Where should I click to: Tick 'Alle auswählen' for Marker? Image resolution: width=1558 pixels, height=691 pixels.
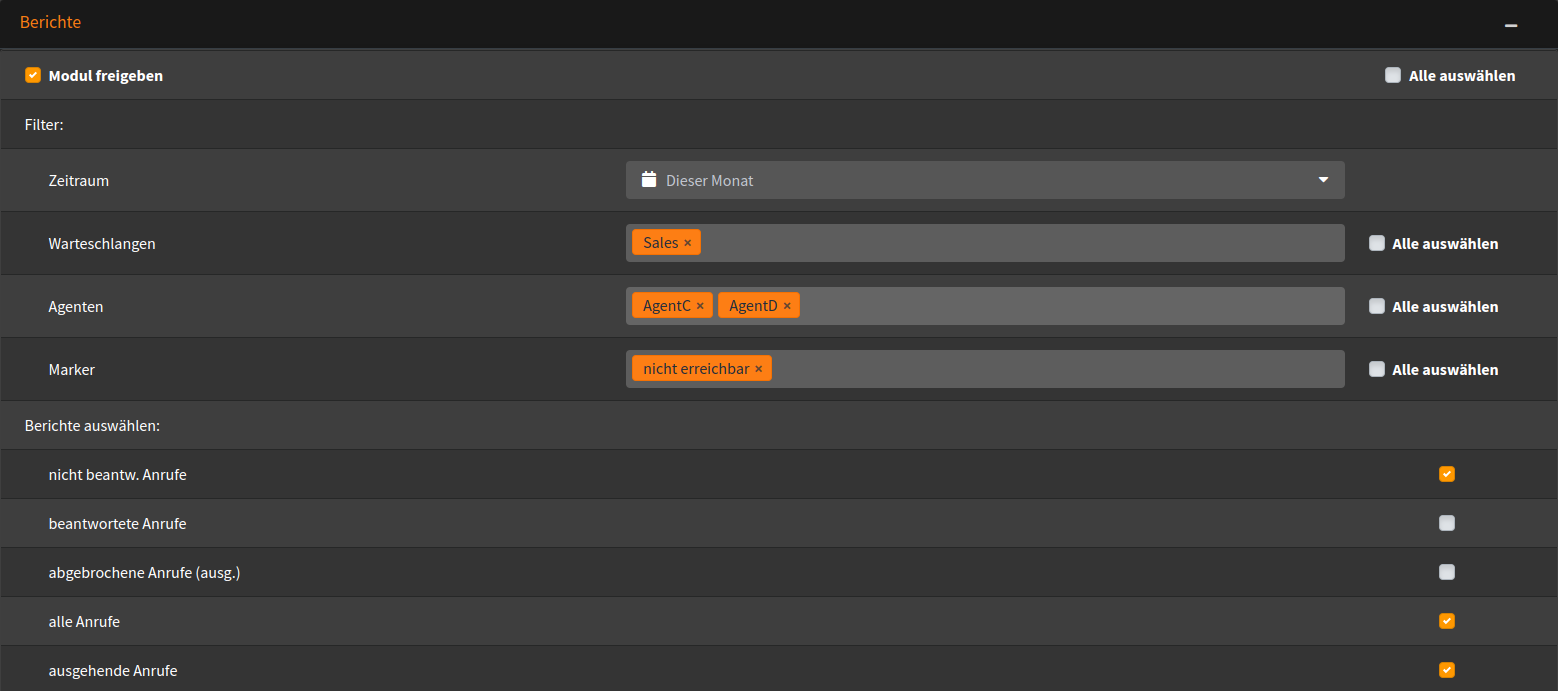pos(1377,369)
